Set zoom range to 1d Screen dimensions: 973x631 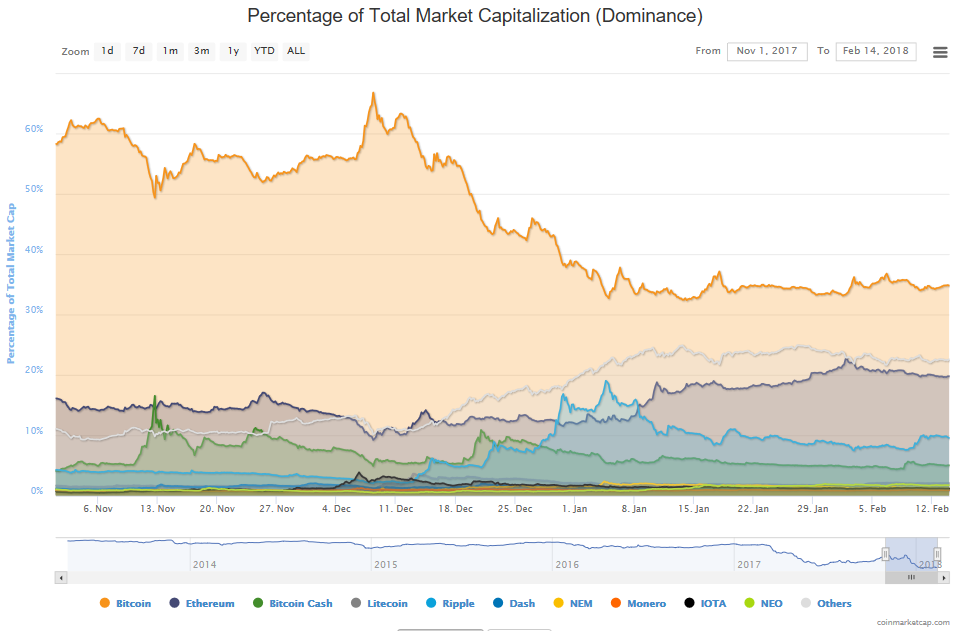(x=107, y=51)
